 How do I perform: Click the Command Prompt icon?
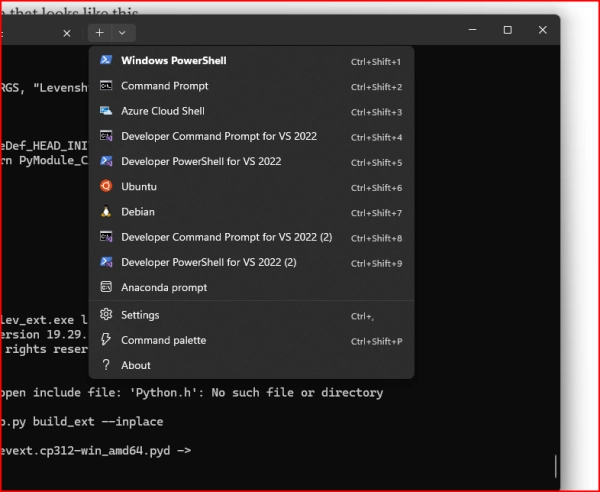[x=105, y=86]
